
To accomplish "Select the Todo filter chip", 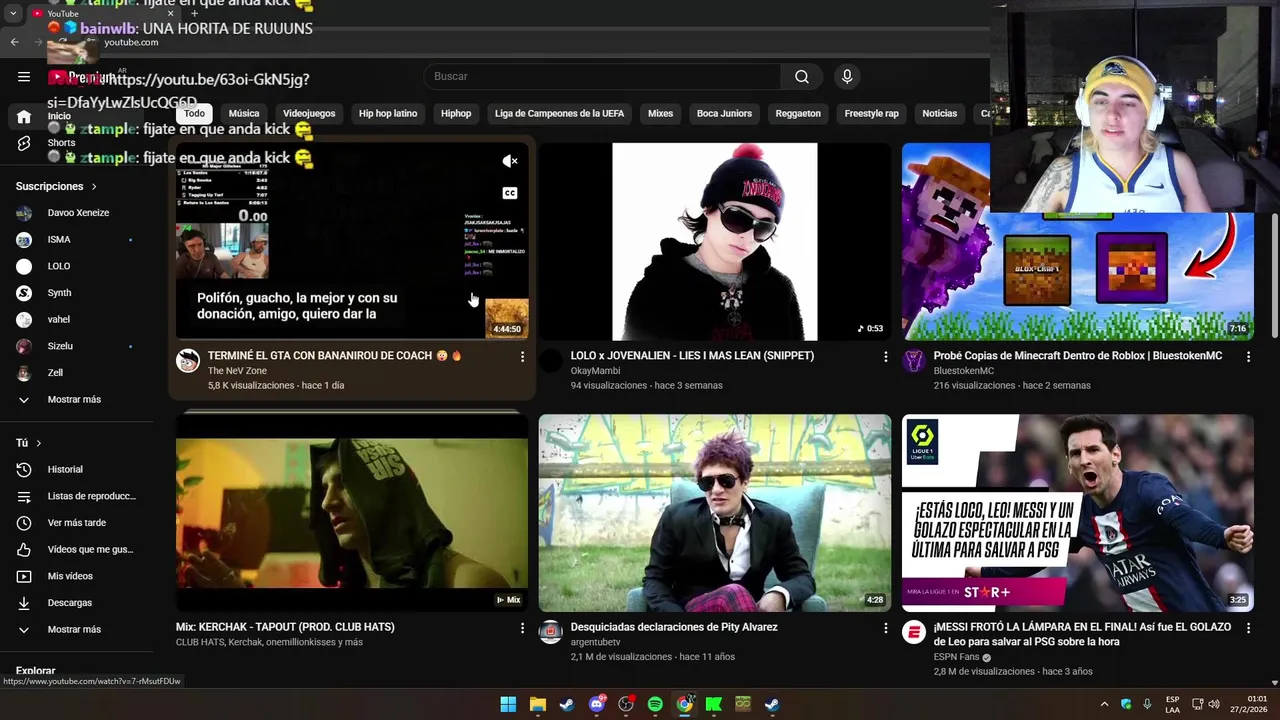I will pos(194,114).
